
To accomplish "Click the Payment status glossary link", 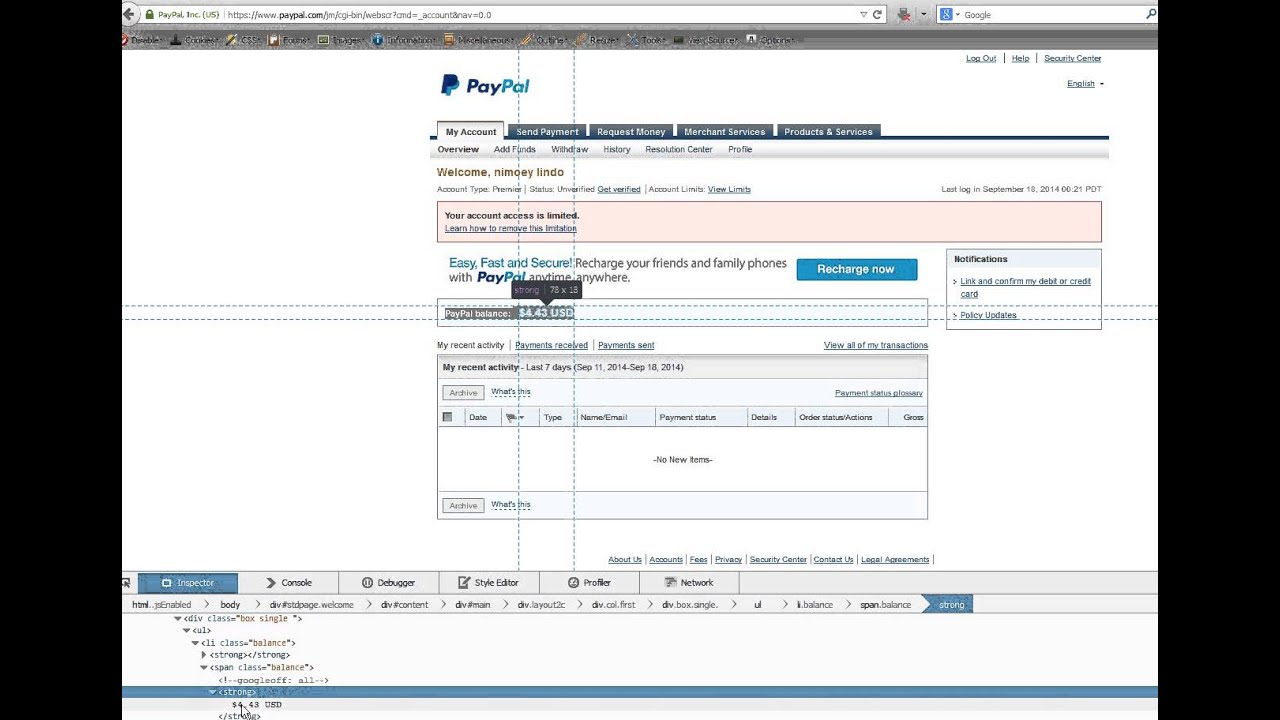I will coord(879,393).
